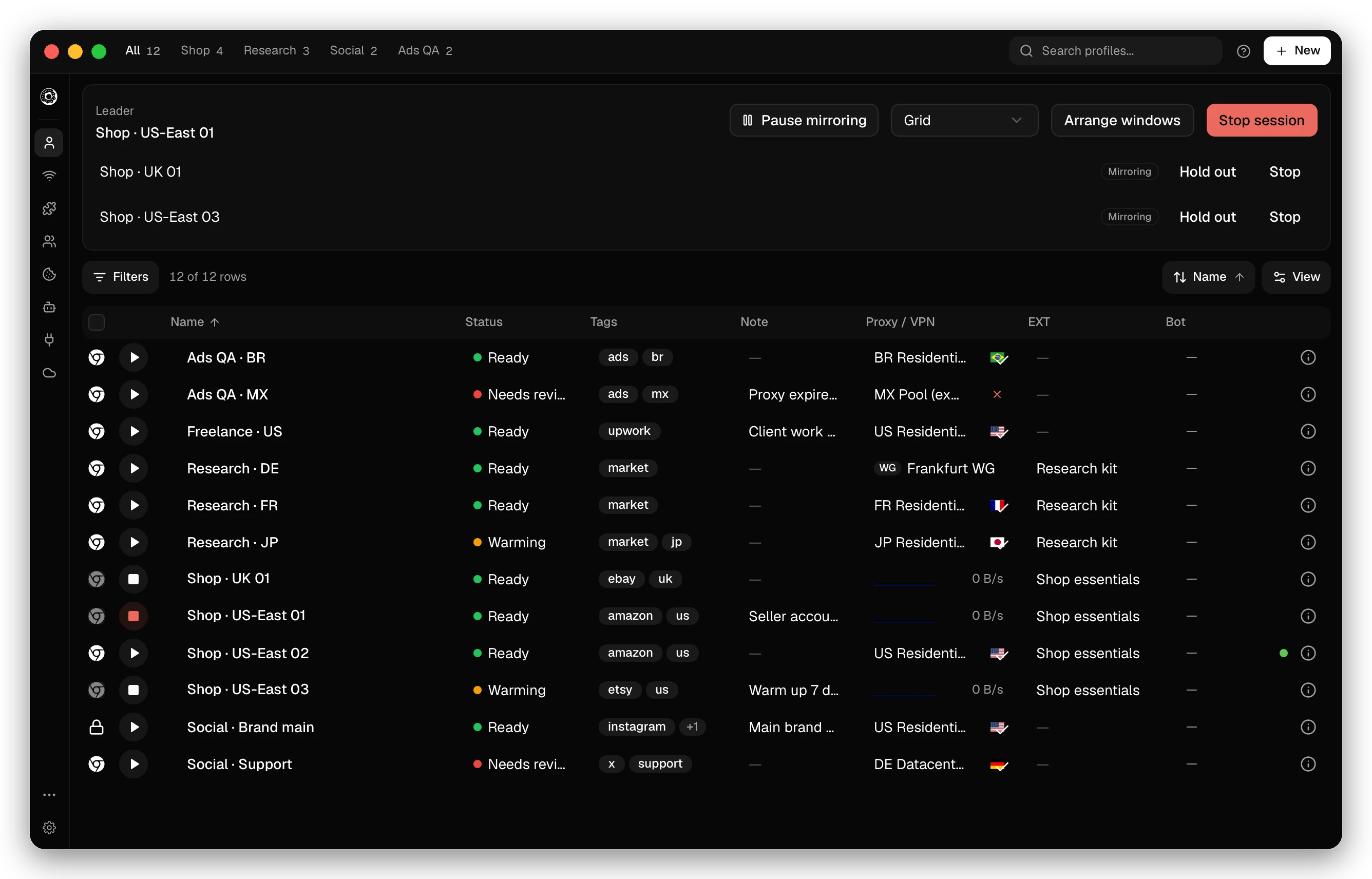This screenshot has height=879, width=1372.
Task: Sort by the Name column header
Action: pyautogui.click(x=194, y=322)
